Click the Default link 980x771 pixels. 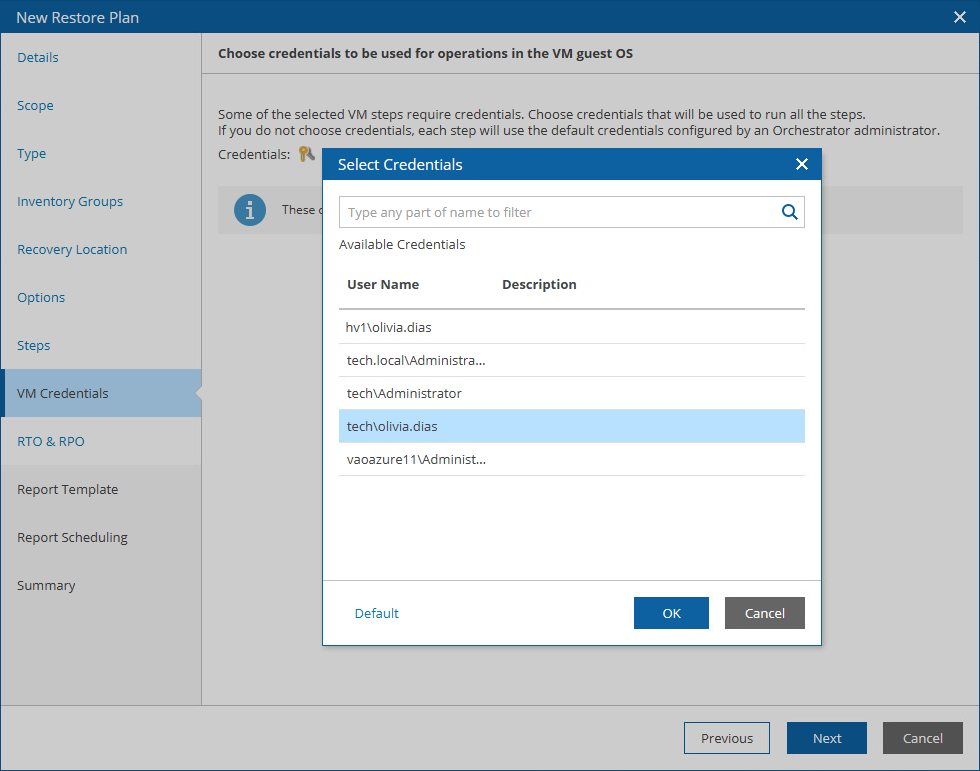pos(376,613)
